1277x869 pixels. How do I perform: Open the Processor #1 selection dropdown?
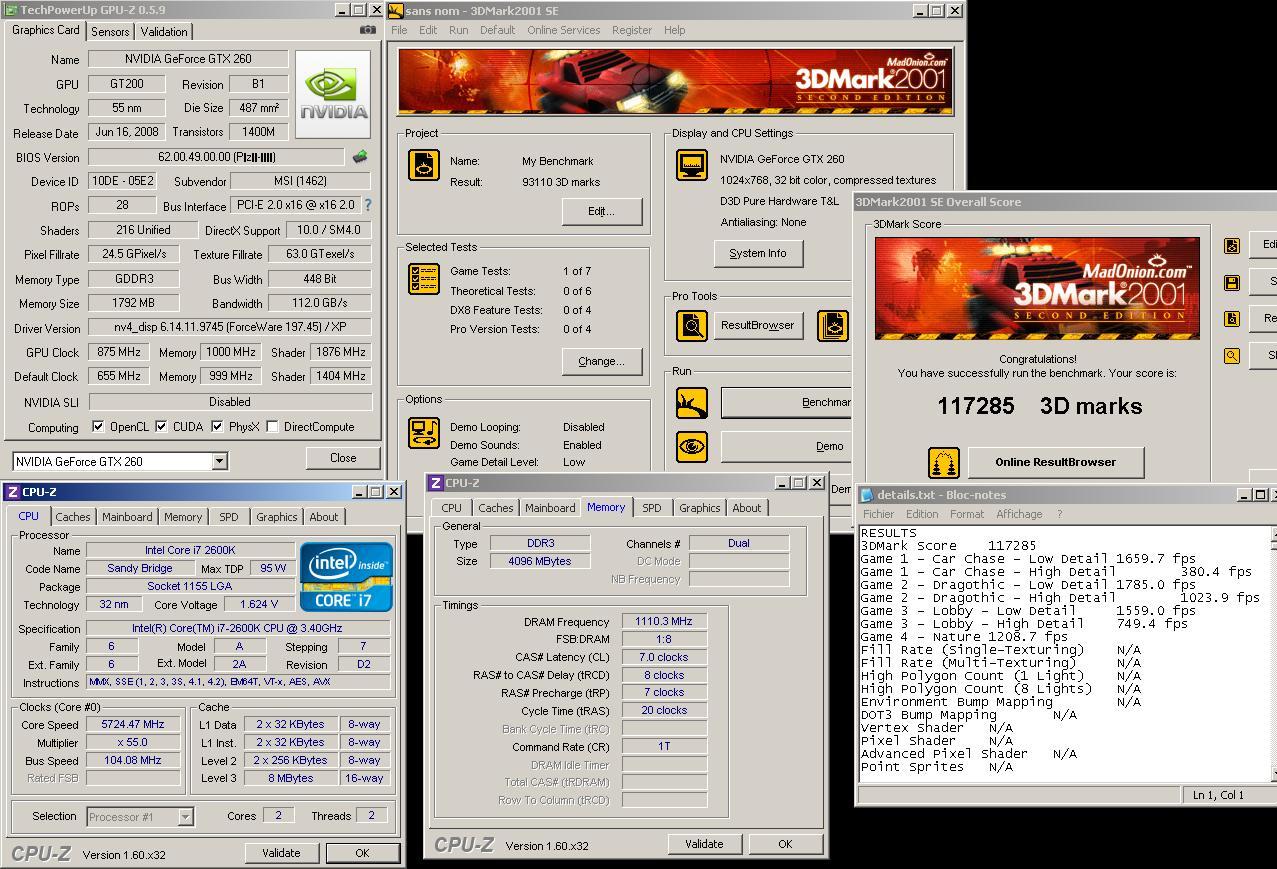(x=185, y=817)
